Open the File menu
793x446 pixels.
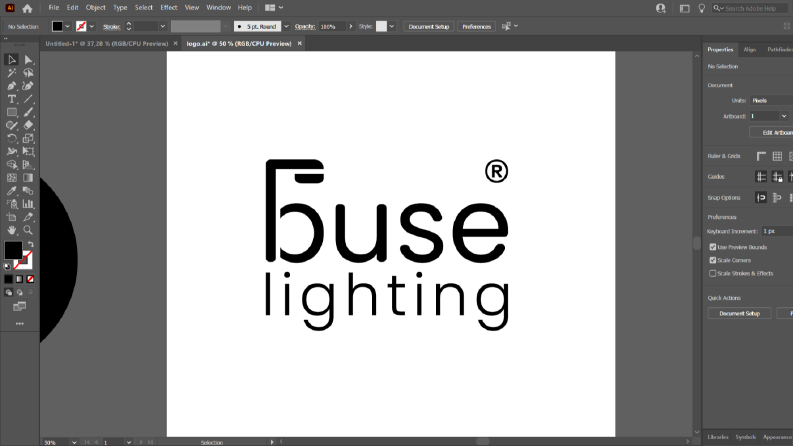pyautogui.click(x=54, y=8)
